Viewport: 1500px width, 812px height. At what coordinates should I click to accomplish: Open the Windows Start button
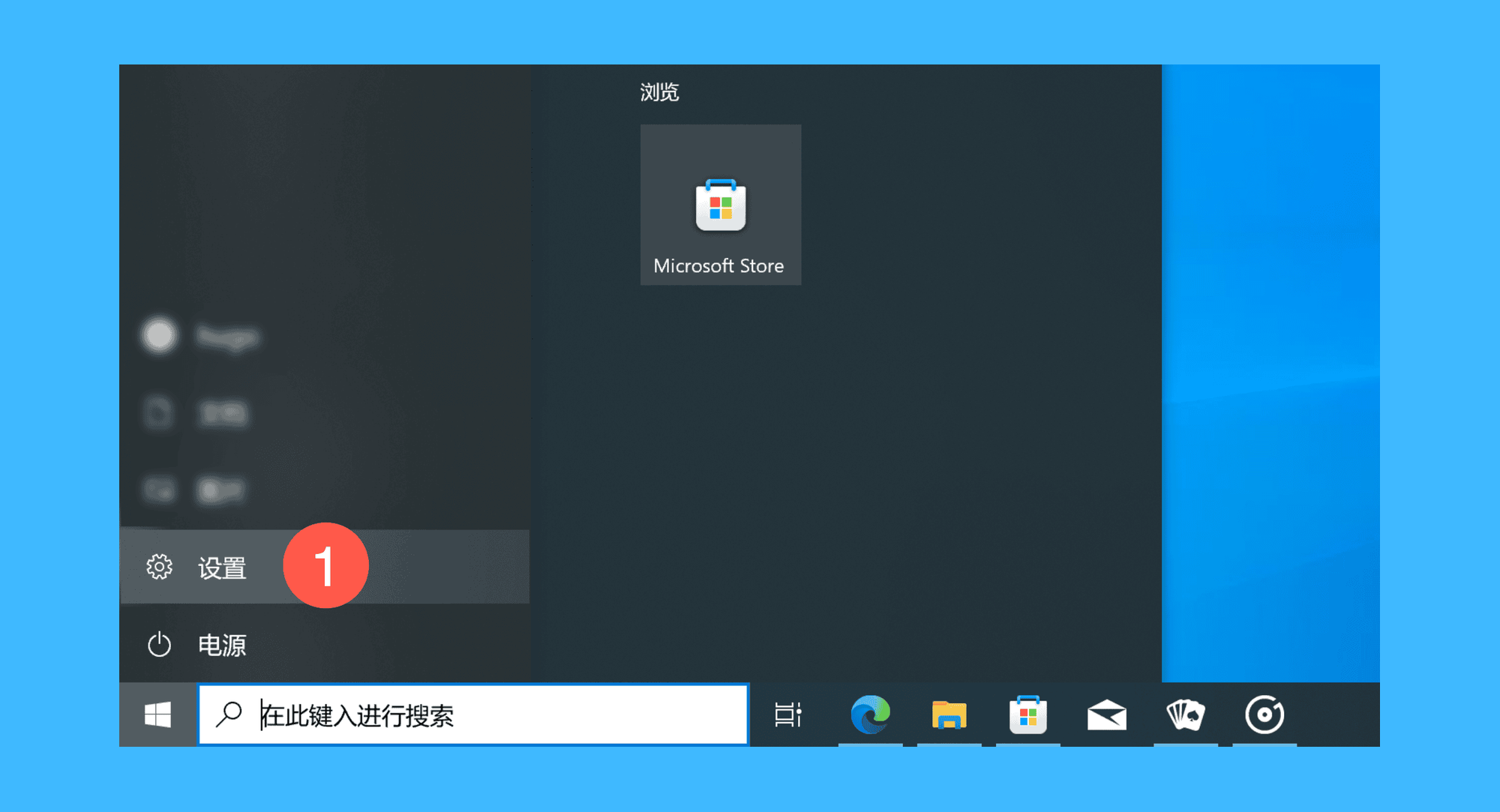click(x=157, y=715)
